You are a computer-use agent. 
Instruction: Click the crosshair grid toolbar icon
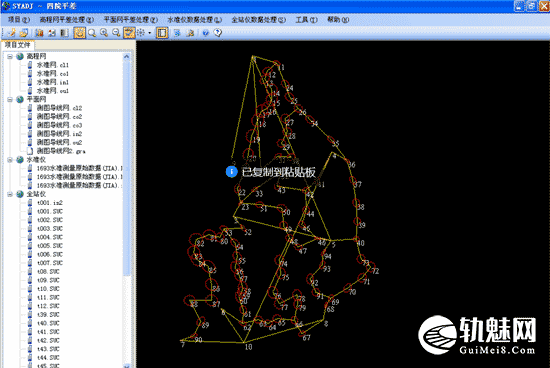(x=141, y=33)
